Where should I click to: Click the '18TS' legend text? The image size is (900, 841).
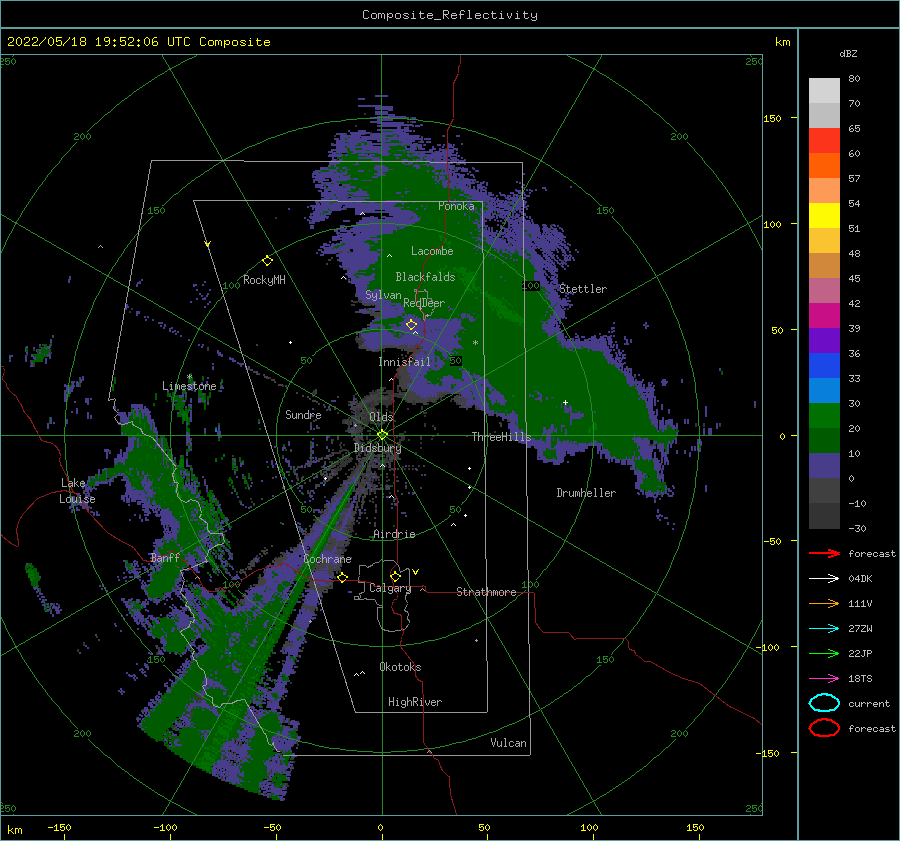[x=860, y=679]
